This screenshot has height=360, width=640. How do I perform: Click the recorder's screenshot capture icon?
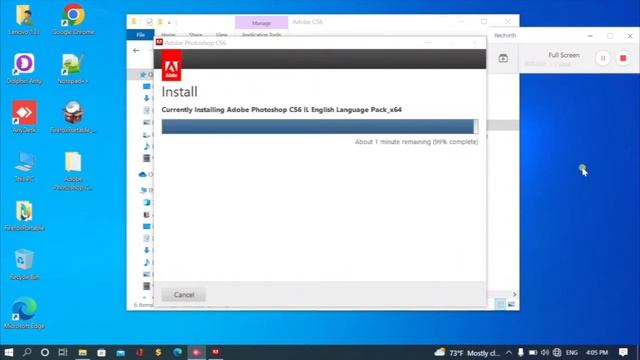(x=503, y=58)
